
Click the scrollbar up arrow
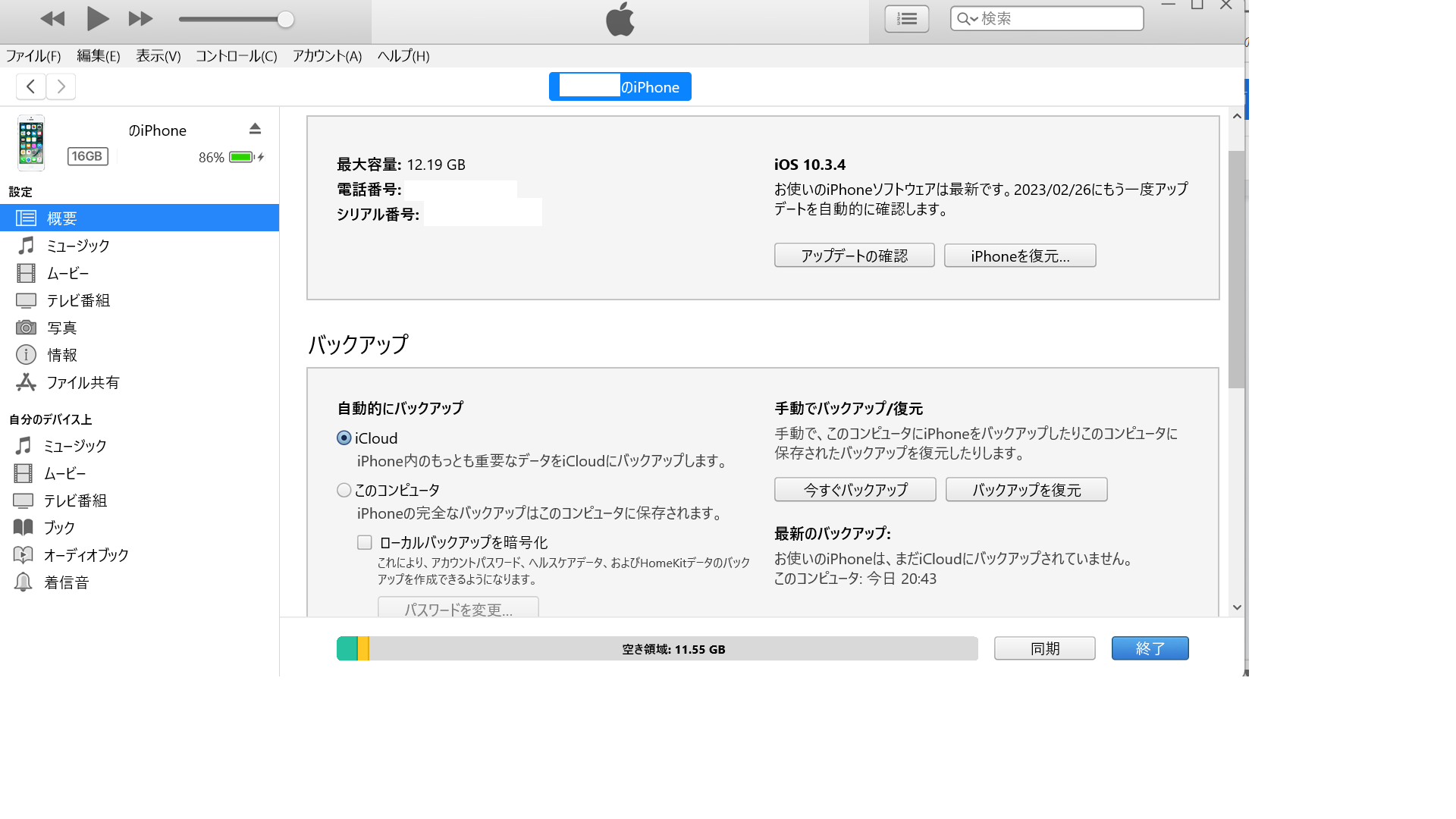point(1237,116)
